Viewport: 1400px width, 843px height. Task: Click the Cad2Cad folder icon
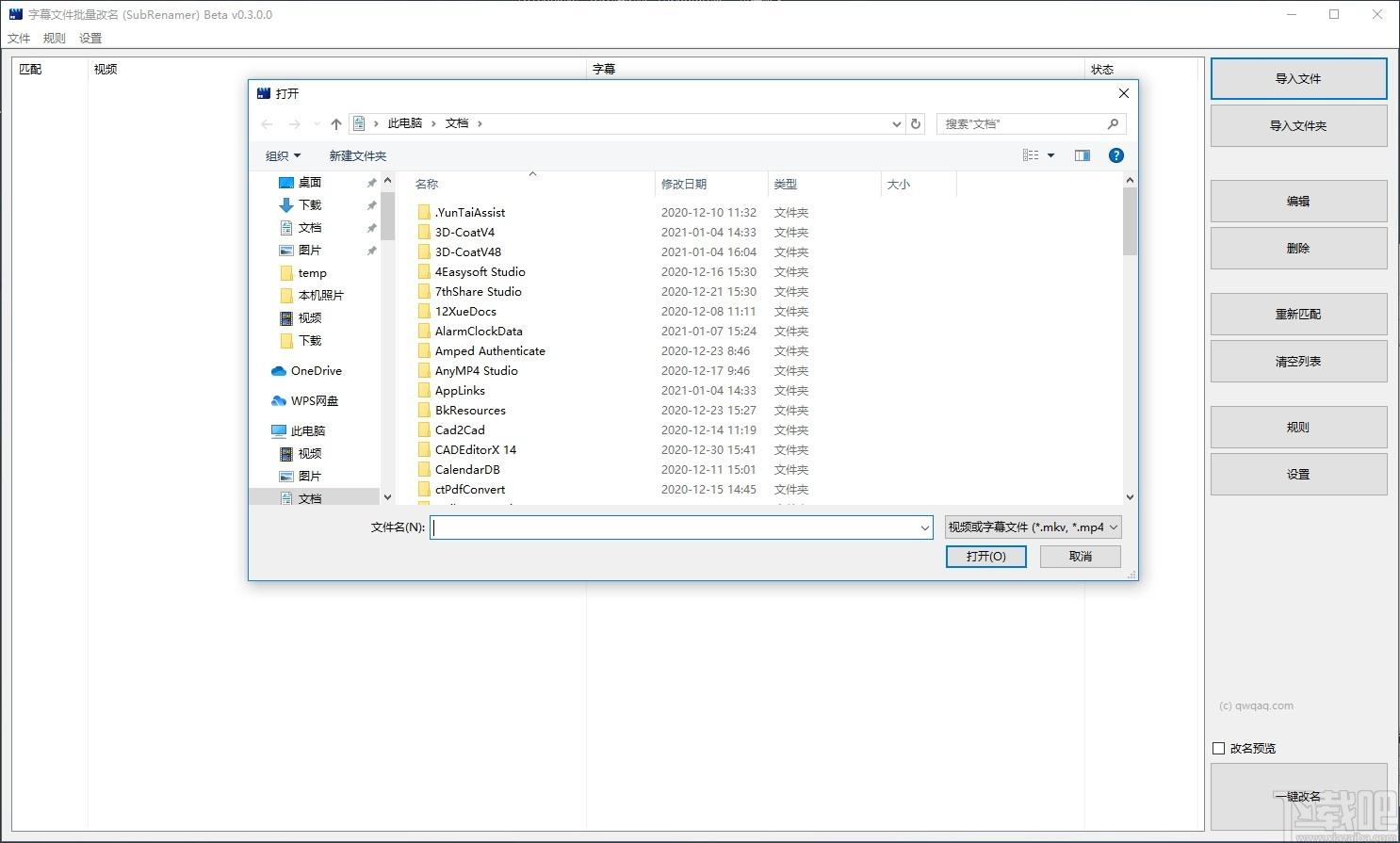424,430
